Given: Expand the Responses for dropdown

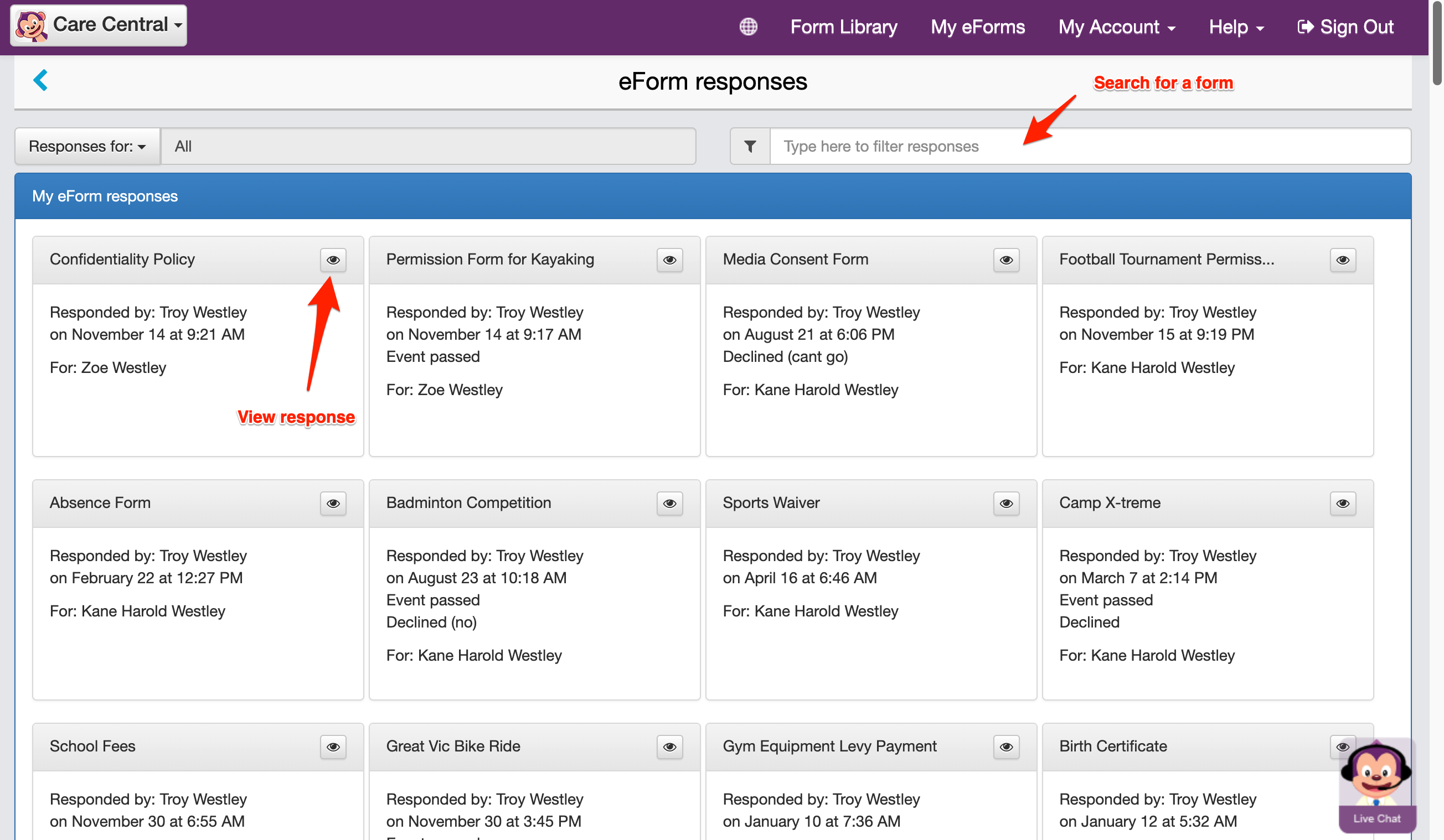Looking at the screenshot, I should [x=87, y=147].
